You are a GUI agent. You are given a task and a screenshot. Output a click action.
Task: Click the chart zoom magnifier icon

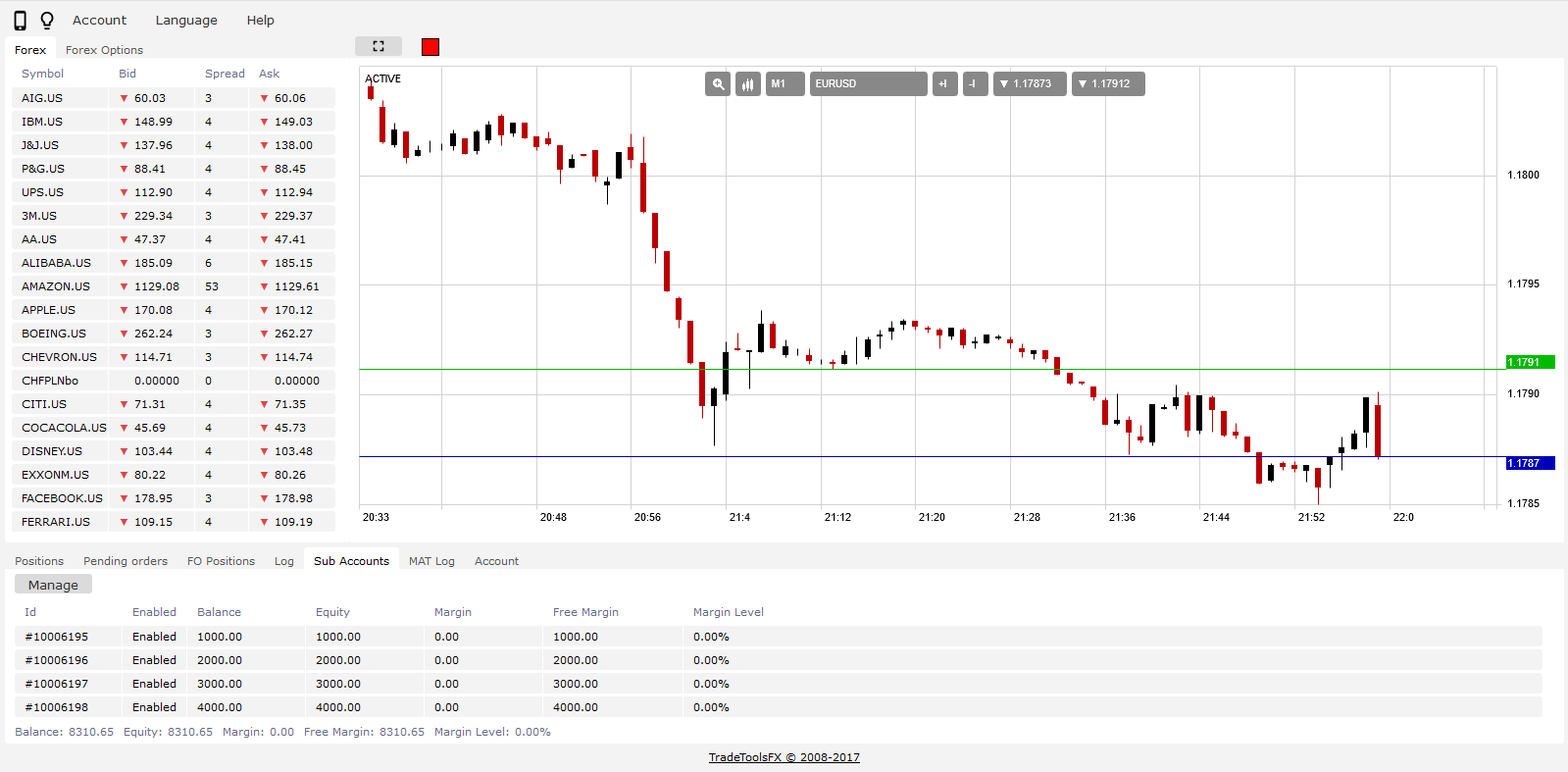click(718, 84)
